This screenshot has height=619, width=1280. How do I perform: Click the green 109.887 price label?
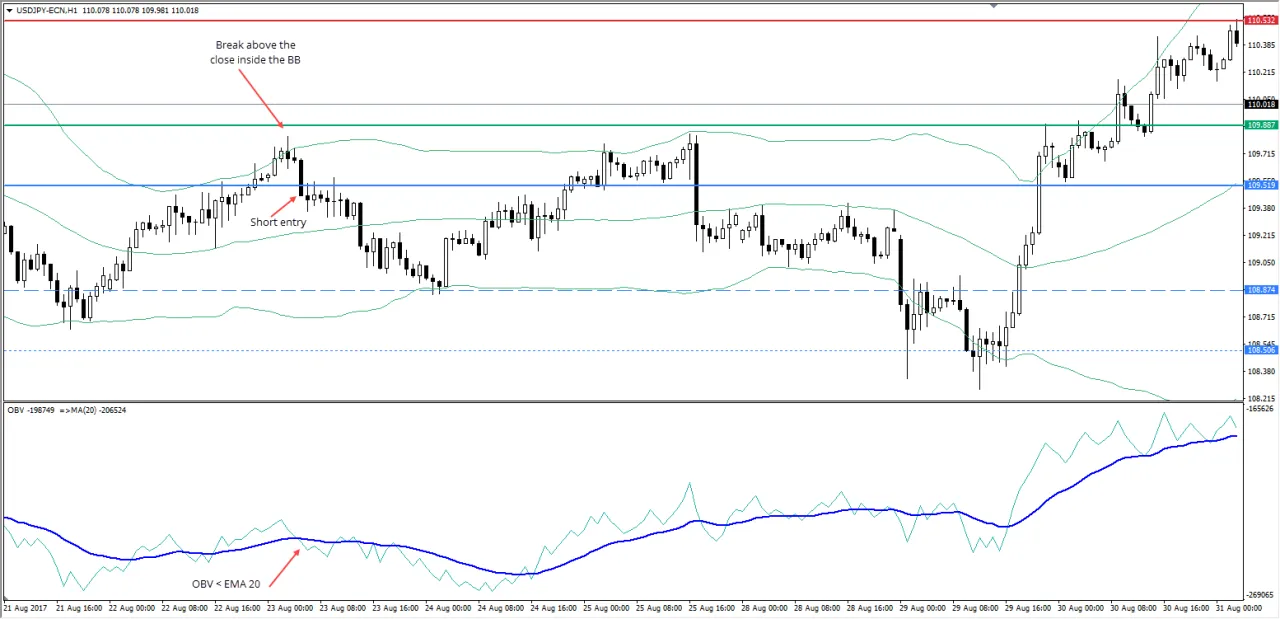[x=1260, y=125]
